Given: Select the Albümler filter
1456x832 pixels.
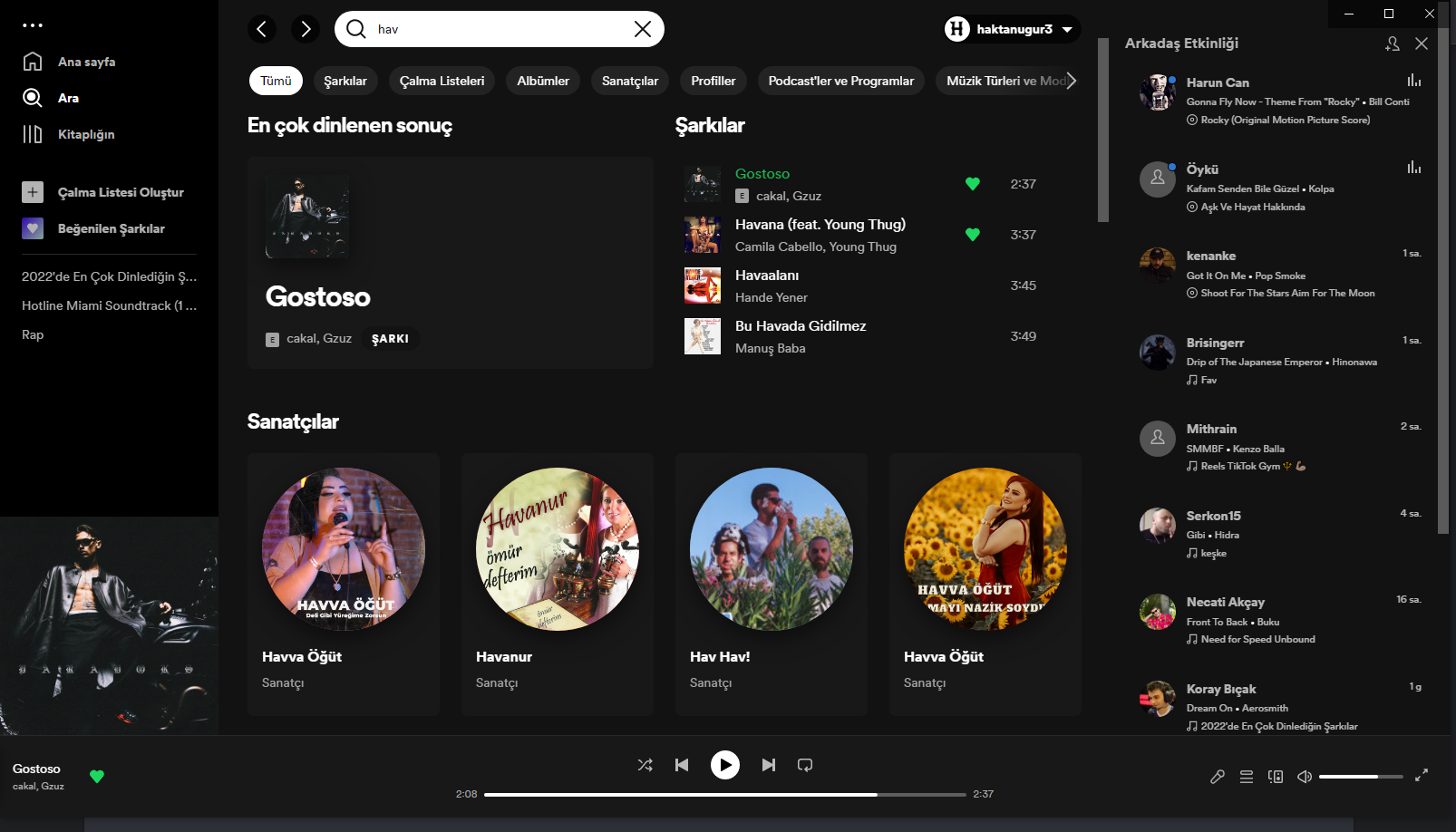Looking at the screenshot, I should pos(543,81).
